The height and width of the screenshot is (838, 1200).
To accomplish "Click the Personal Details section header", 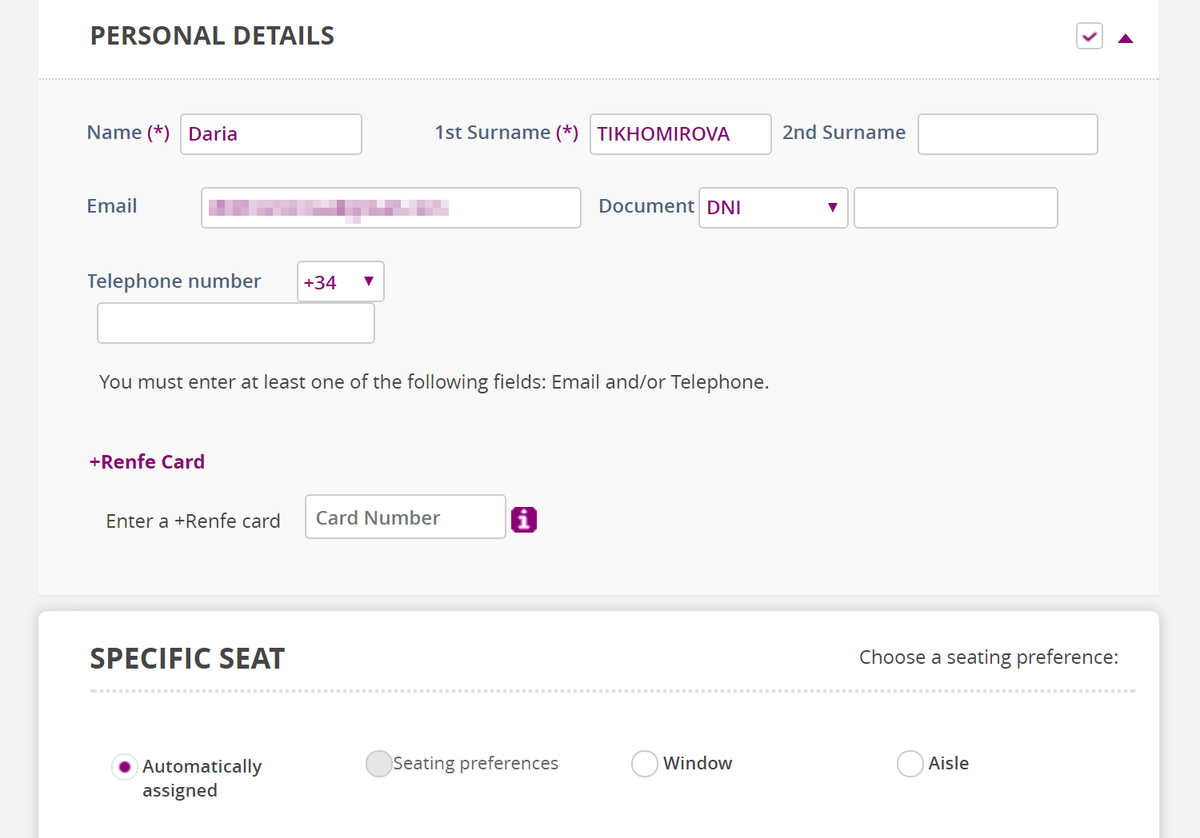I will (x=212, y=36).
